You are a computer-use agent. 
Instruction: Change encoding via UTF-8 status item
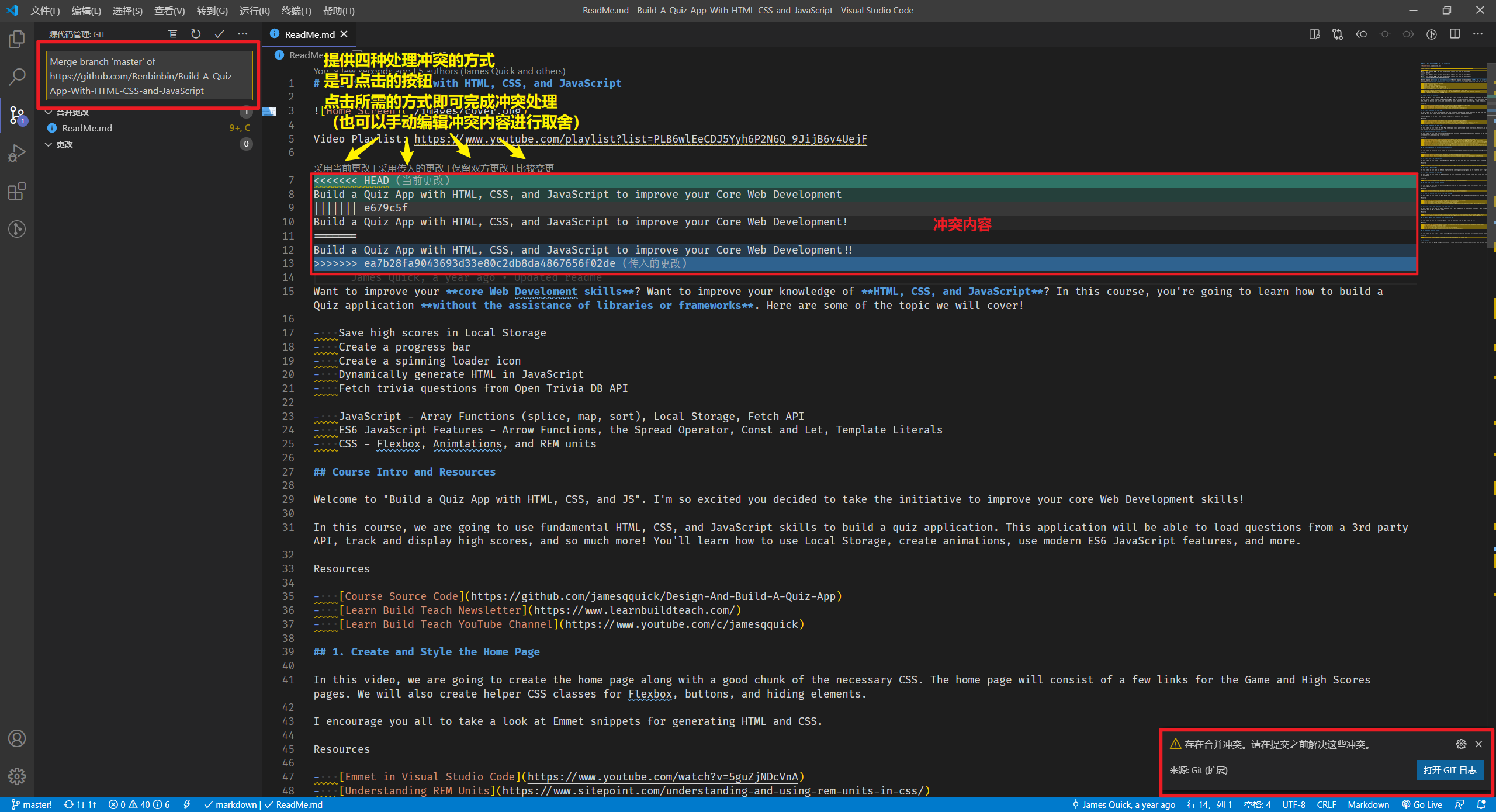[x=1293, y=804]
